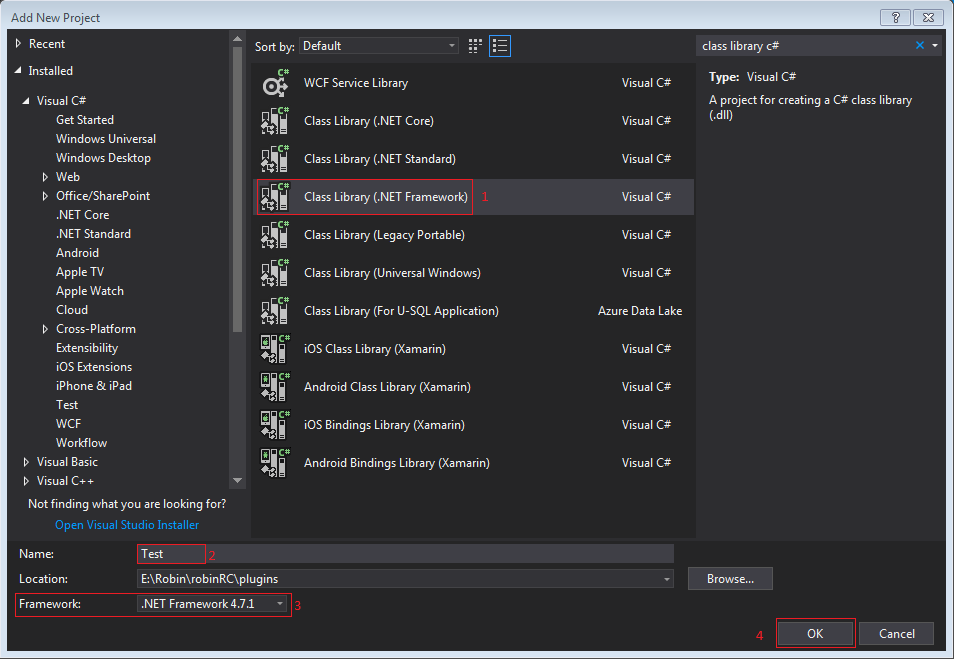Select Windows Universal category

tap(106, 139)
